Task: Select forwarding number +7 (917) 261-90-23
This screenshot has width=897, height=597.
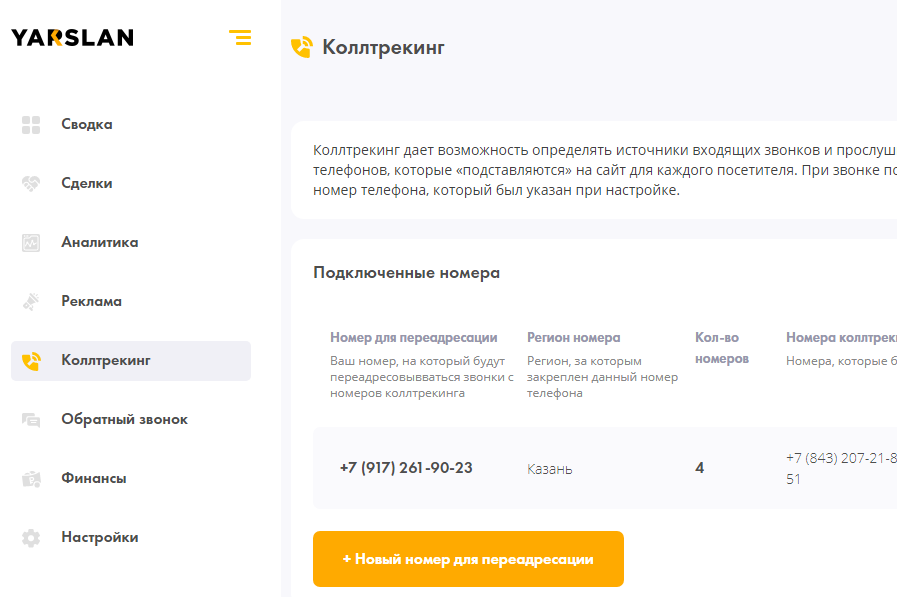Action: [404, 467]
